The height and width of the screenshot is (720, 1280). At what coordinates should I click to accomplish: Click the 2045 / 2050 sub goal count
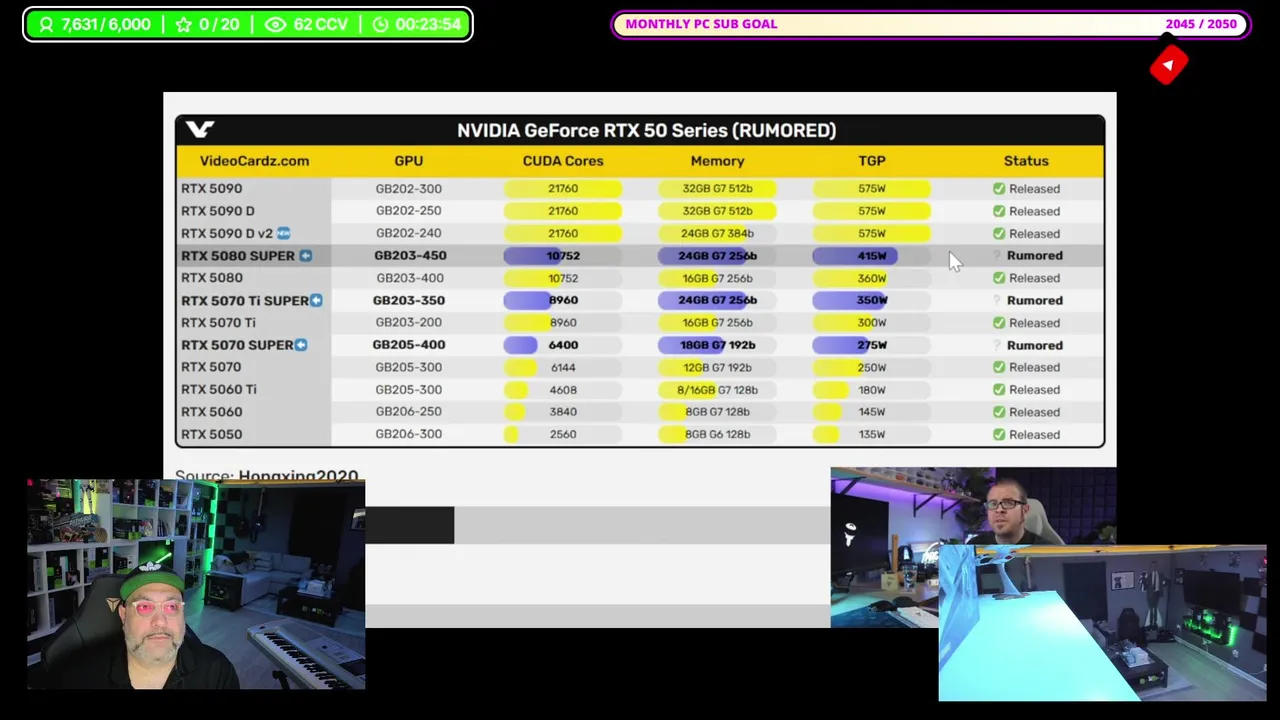pos(1200,24)
